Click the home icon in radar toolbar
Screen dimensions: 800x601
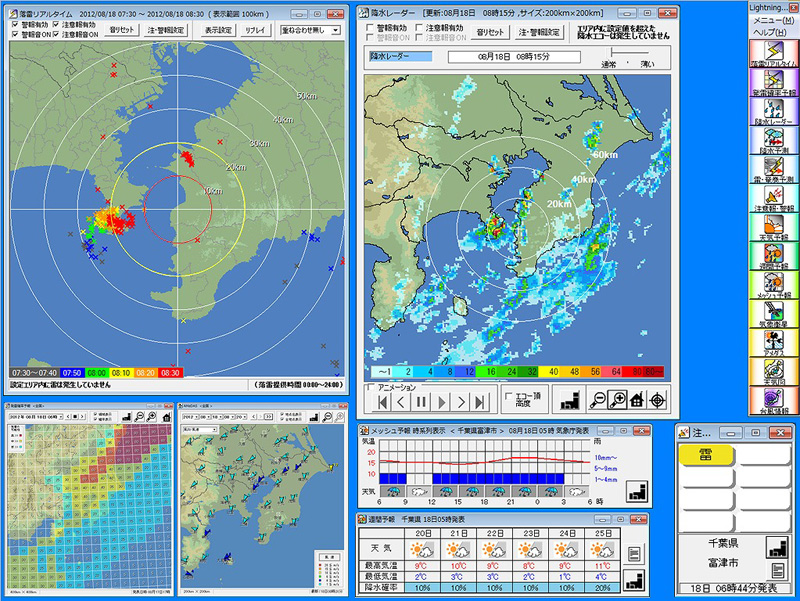point(637,400)
